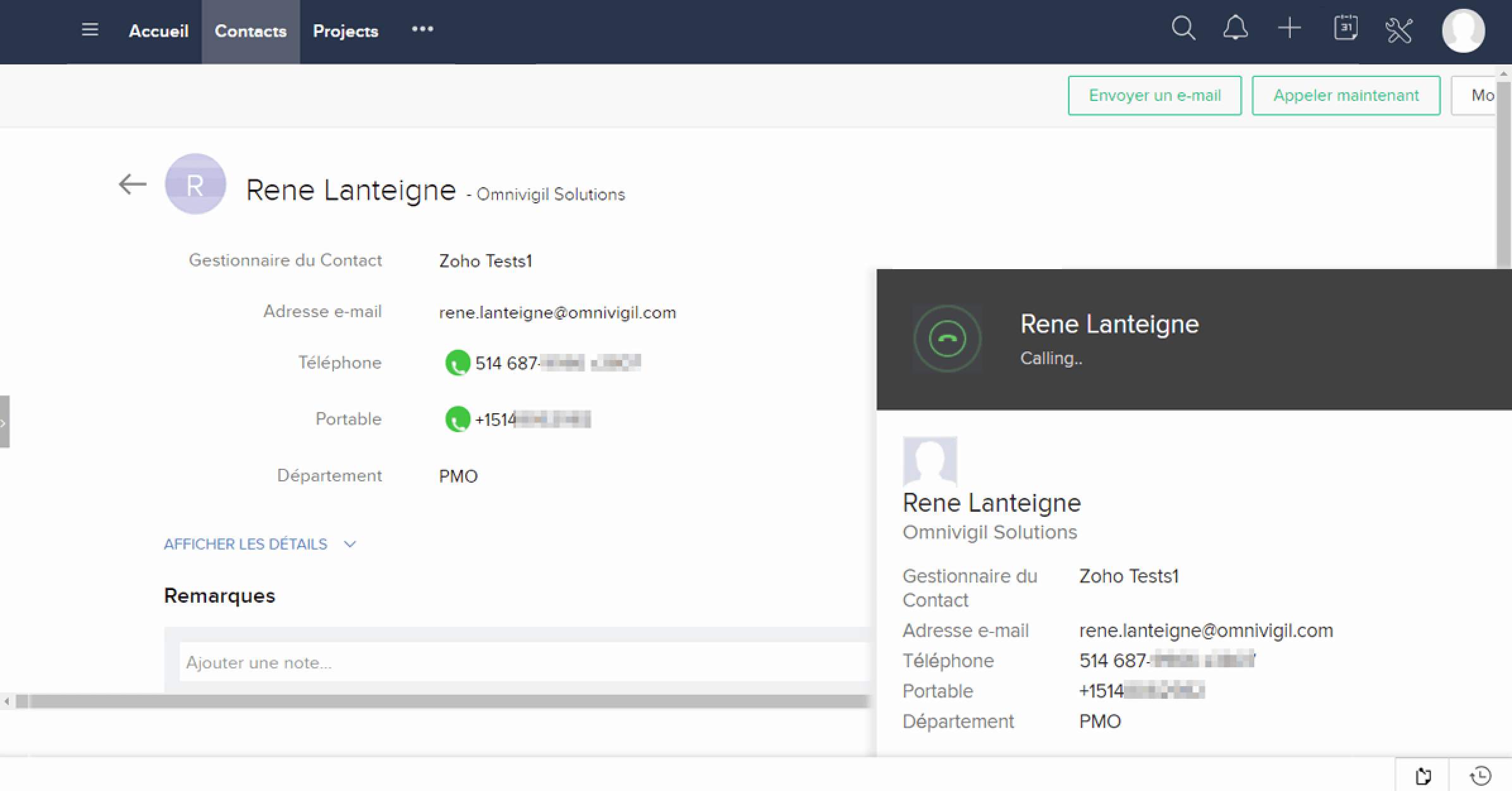Click the purple R contact avatar
Screen dimensions: 1512x791
coord(195,184)
